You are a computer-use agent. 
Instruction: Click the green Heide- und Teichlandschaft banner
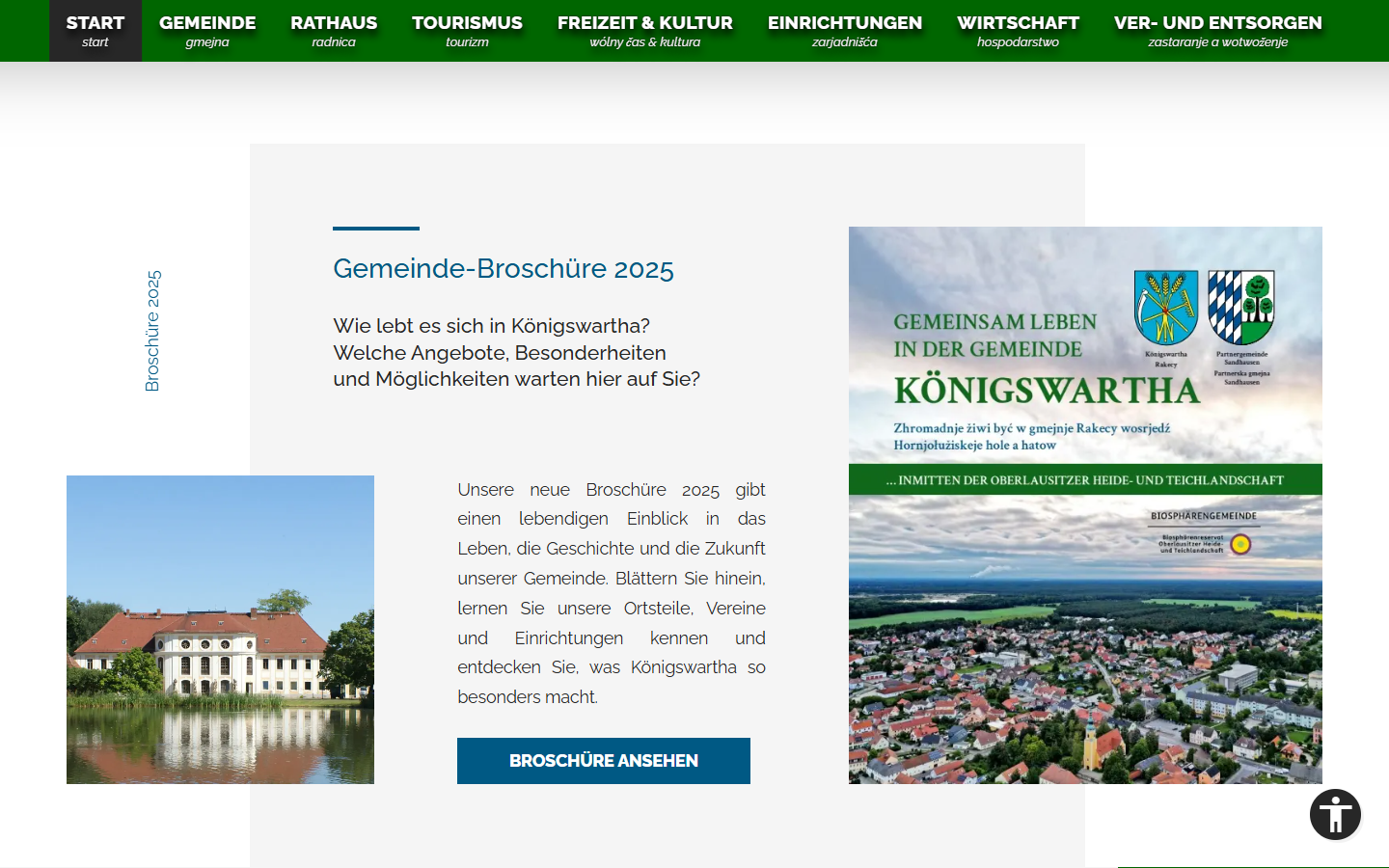pyautogui.click(x=1084, y=479)
